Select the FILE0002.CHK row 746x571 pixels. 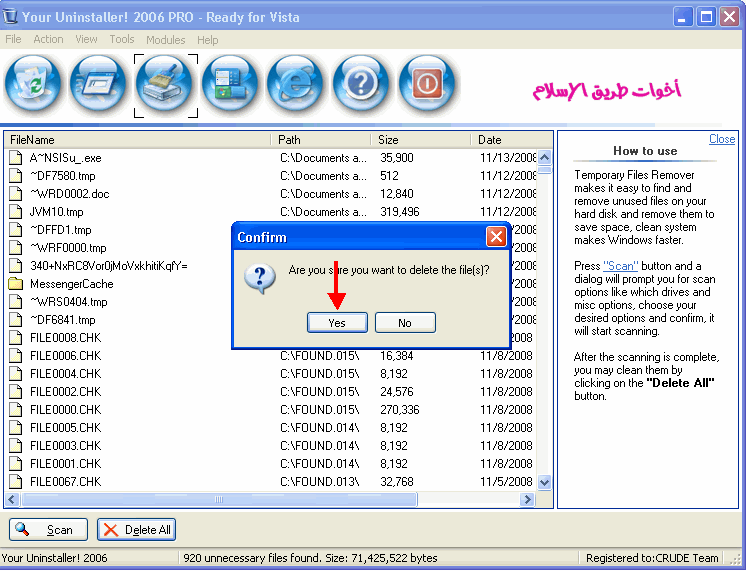pyautogui.click(x=271, y=392)
